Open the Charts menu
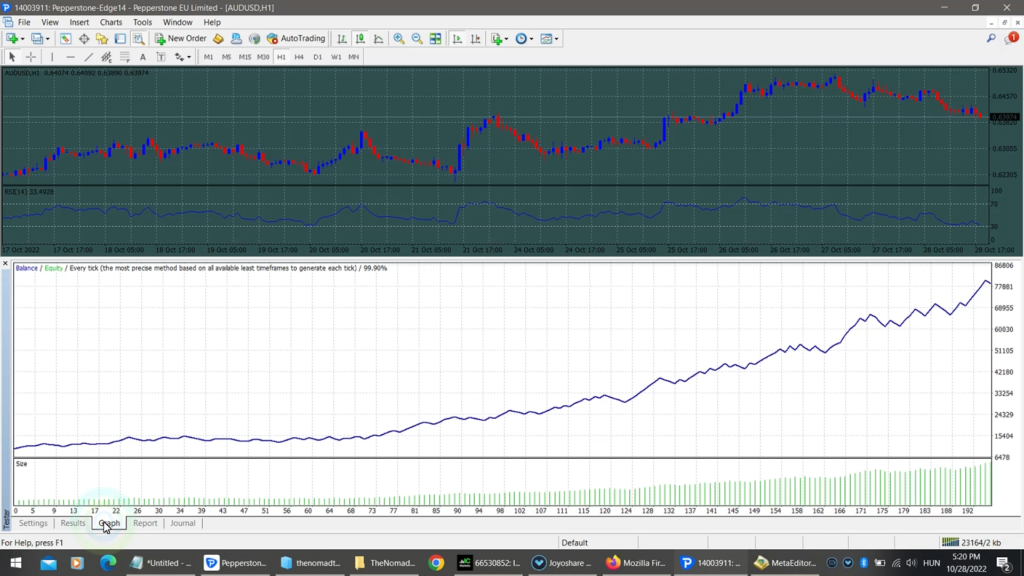Viewport: 1024px width, 576px height. tap(111, 21)
